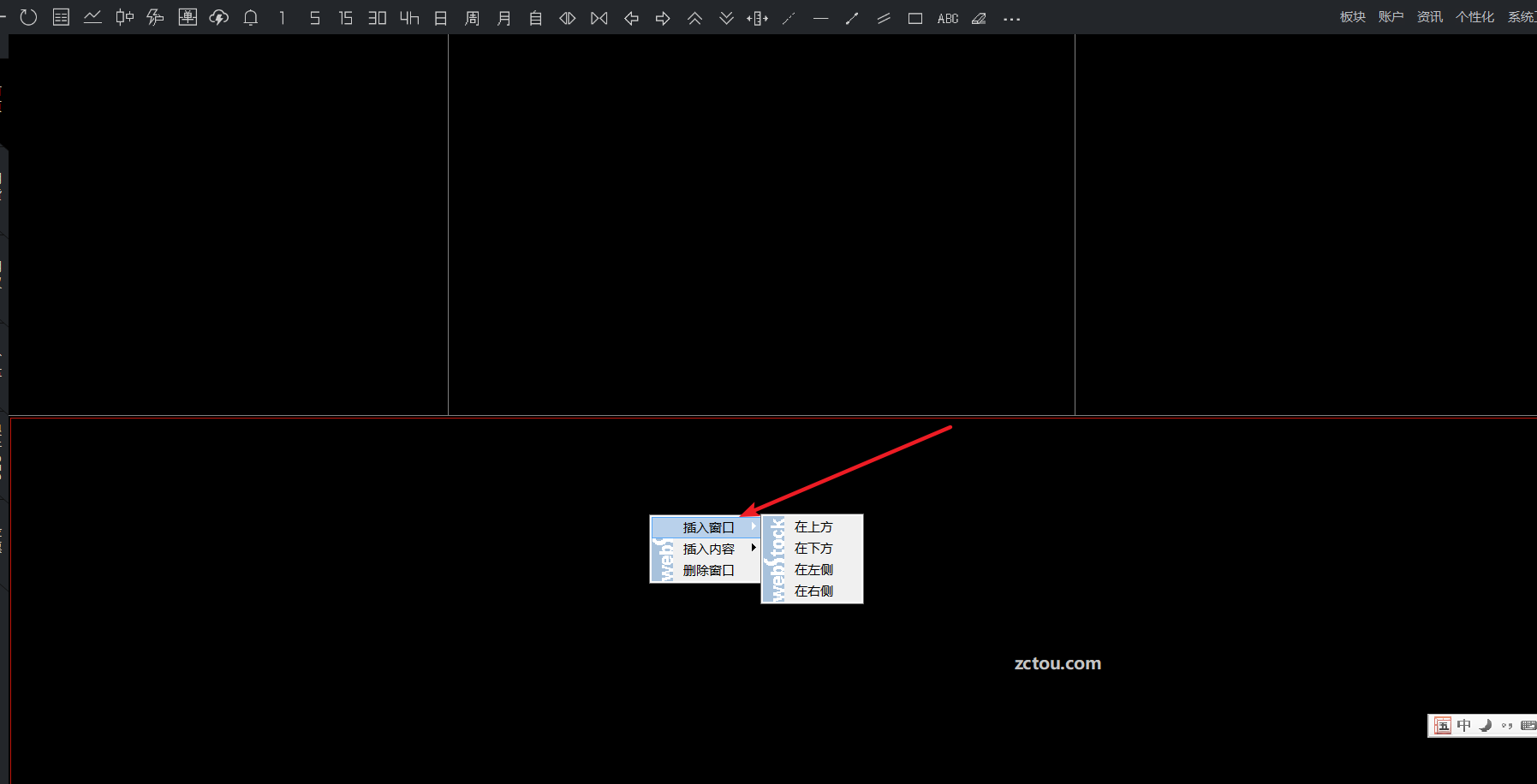This screenshot has width=1537, height=784.
Task: Select the 周 weekly period button
Action: pos(472,18)
